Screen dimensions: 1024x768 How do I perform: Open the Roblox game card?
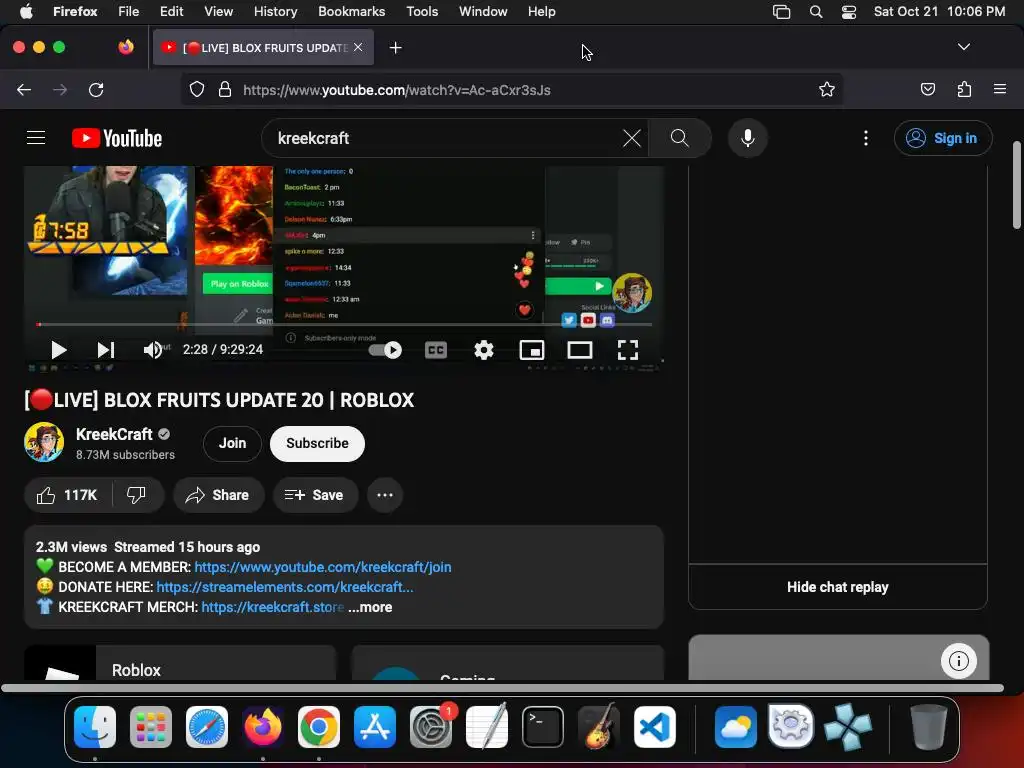click(180, 663)
